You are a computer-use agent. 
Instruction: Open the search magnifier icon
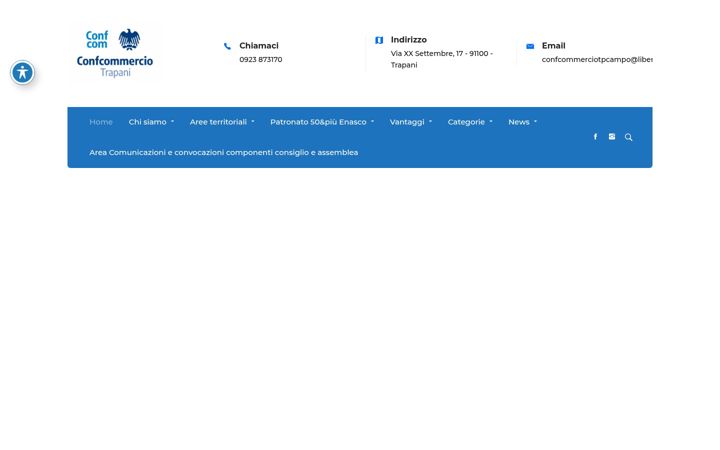pyautogui.click(x=629, y=137)
